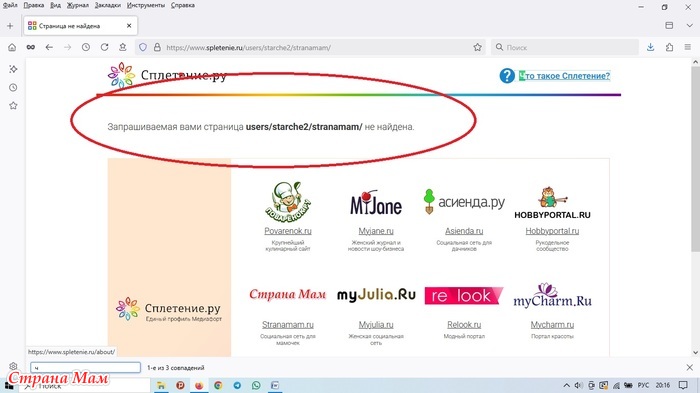
Task: Open File Explorer from the taskbar
Action: (x=161, y=385)
